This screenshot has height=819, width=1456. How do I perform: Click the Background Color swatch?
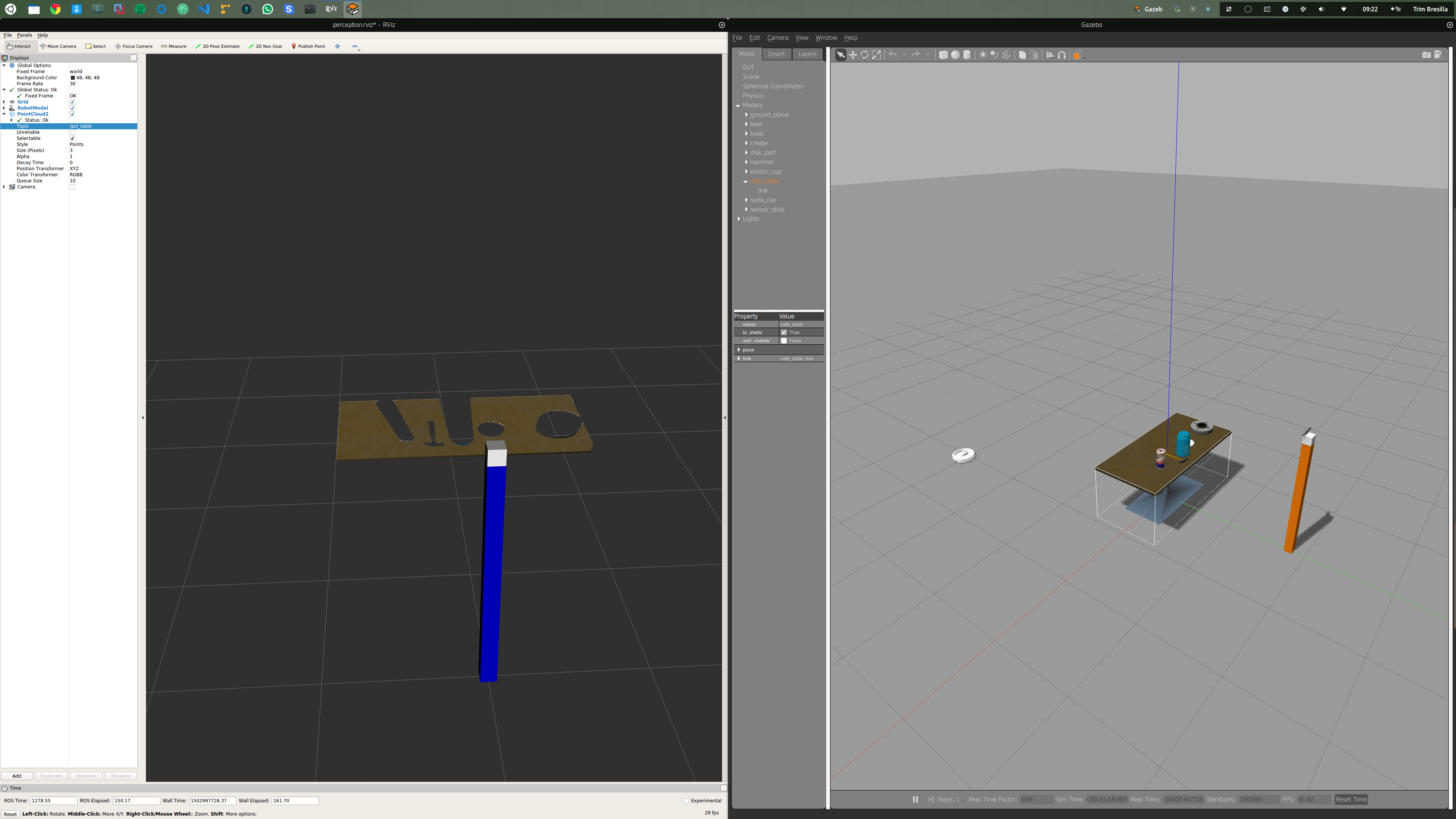72,77
